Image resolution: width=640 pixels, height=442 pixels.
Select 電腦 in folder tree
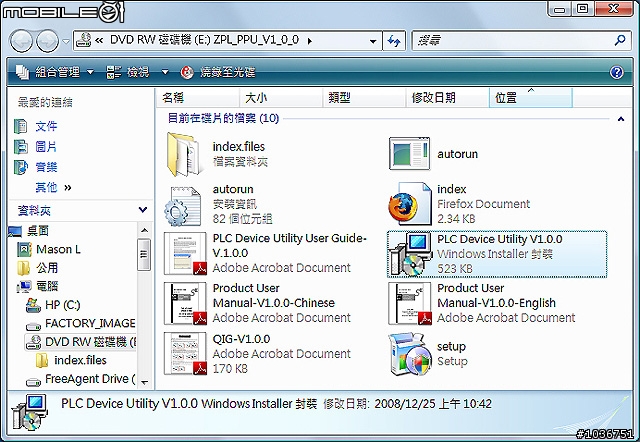47,286
